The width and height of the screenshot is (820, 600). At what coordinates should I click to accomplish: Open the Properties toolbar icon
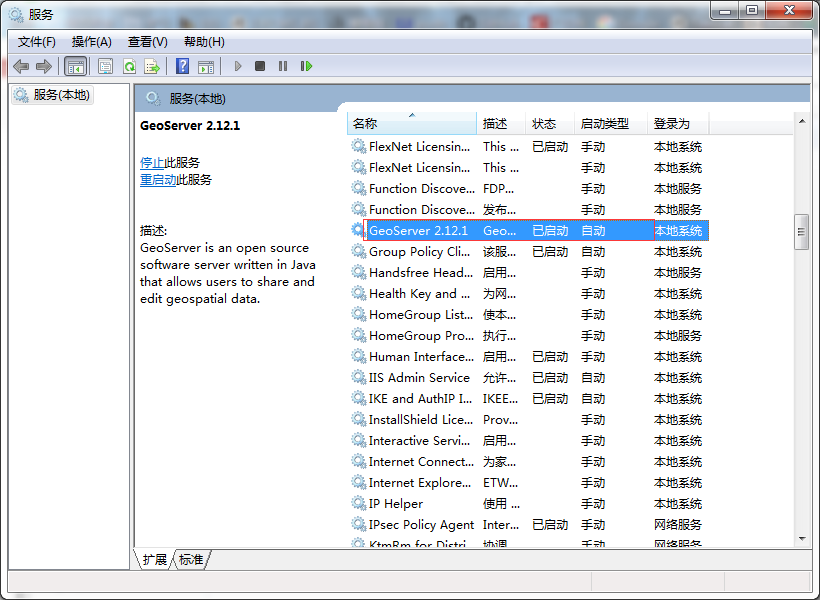pos(106,66)
